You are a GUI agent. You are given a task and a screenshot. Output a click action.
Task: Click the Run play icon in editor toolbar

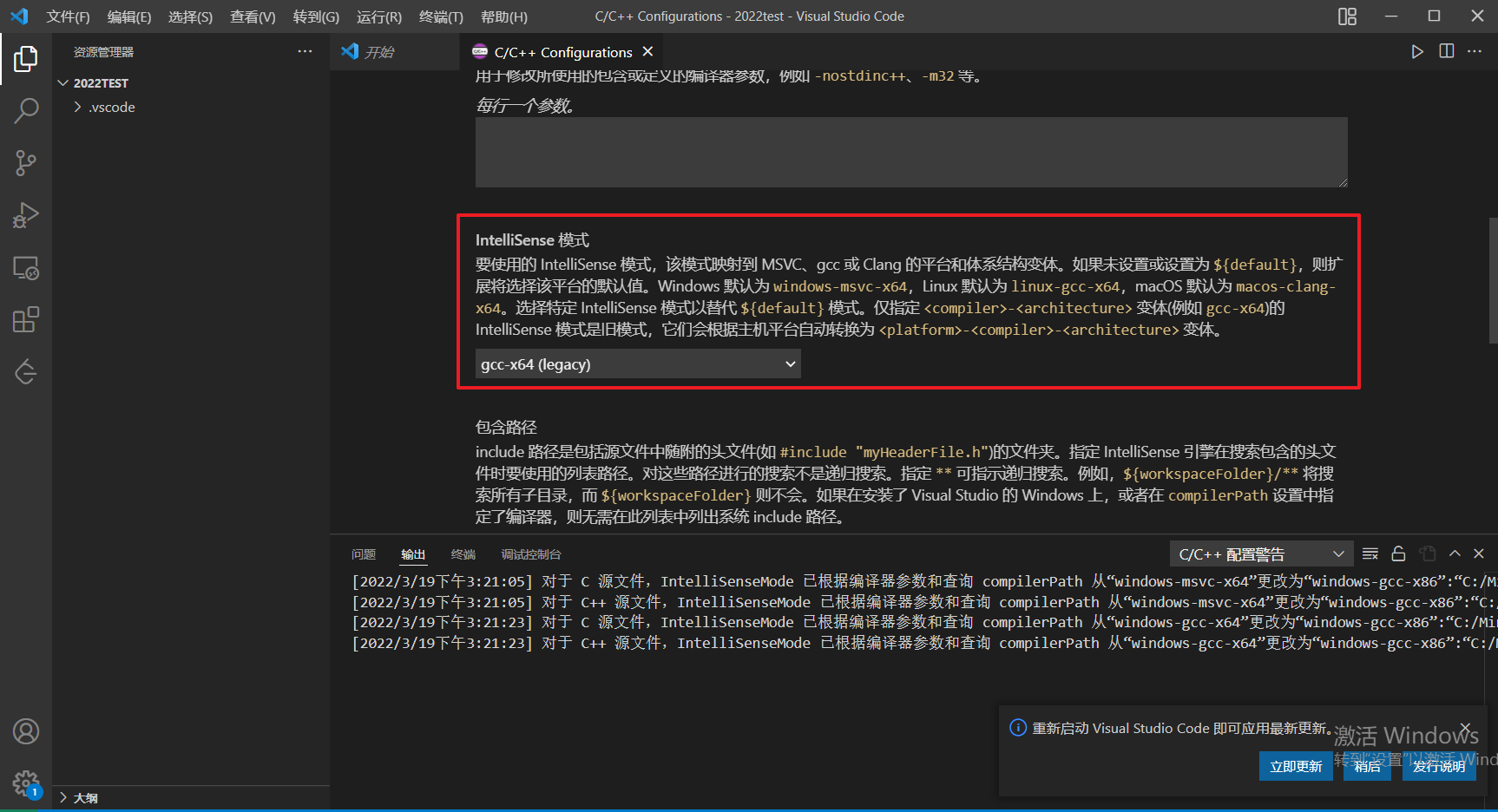[x=1417, y=52]
